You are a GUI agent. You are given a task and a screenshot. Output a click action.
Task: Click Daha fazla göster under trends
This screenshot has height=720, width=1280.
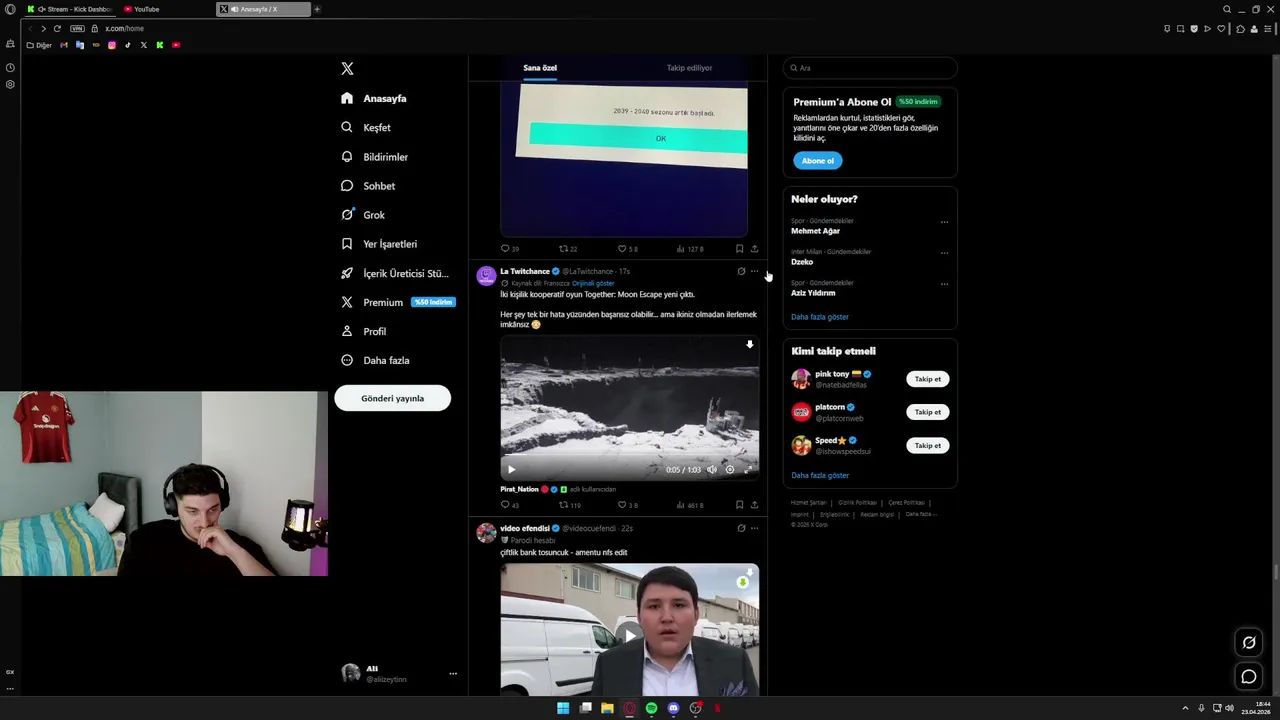[819, 317]
